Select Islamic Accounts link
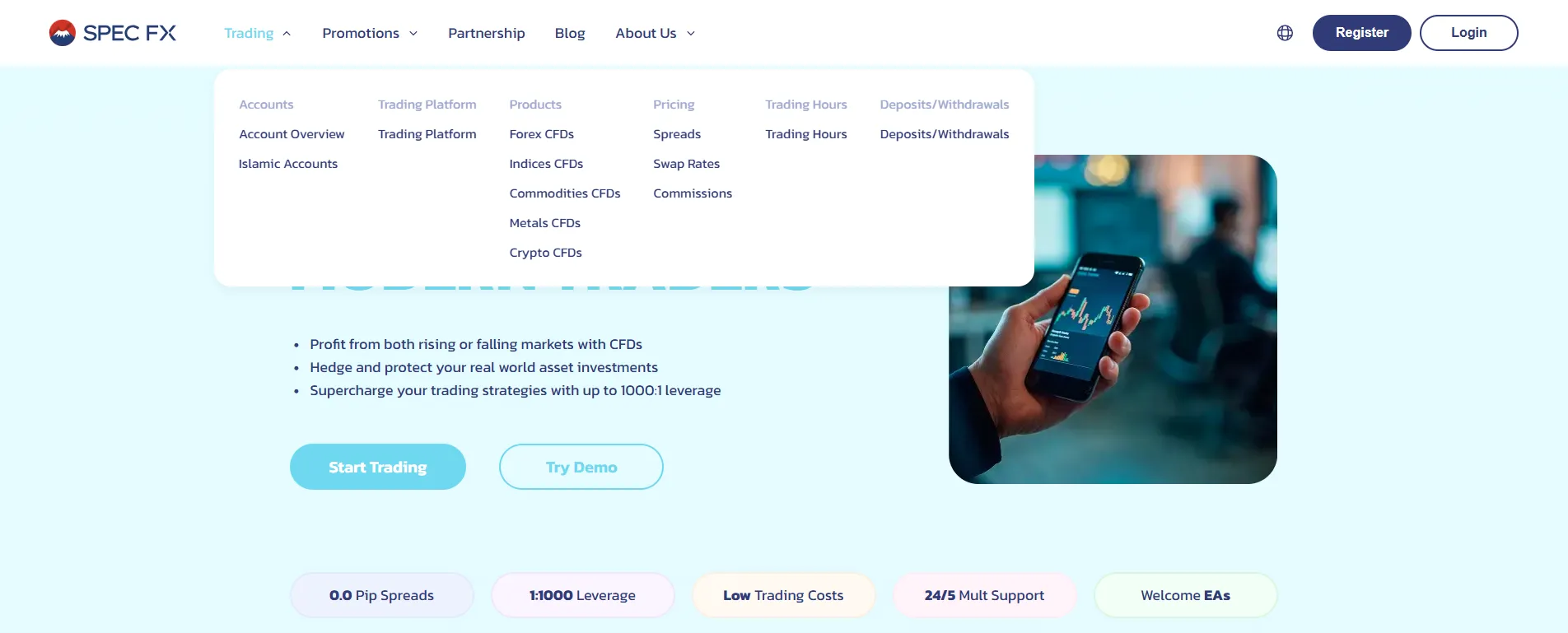 pos(288,164)
